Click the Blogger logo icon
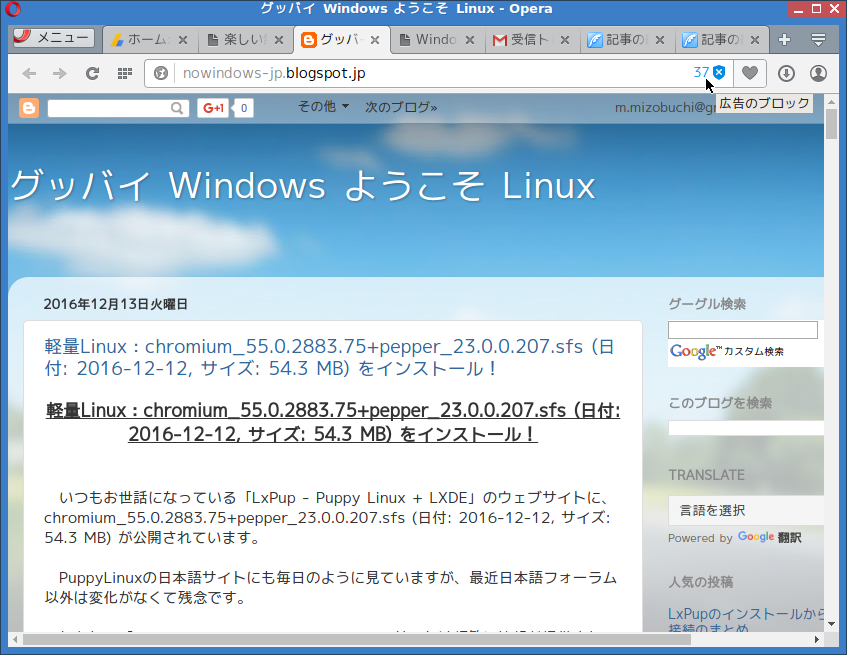The image size is (847, 655). pyautogui.click(x=29, y=108)
